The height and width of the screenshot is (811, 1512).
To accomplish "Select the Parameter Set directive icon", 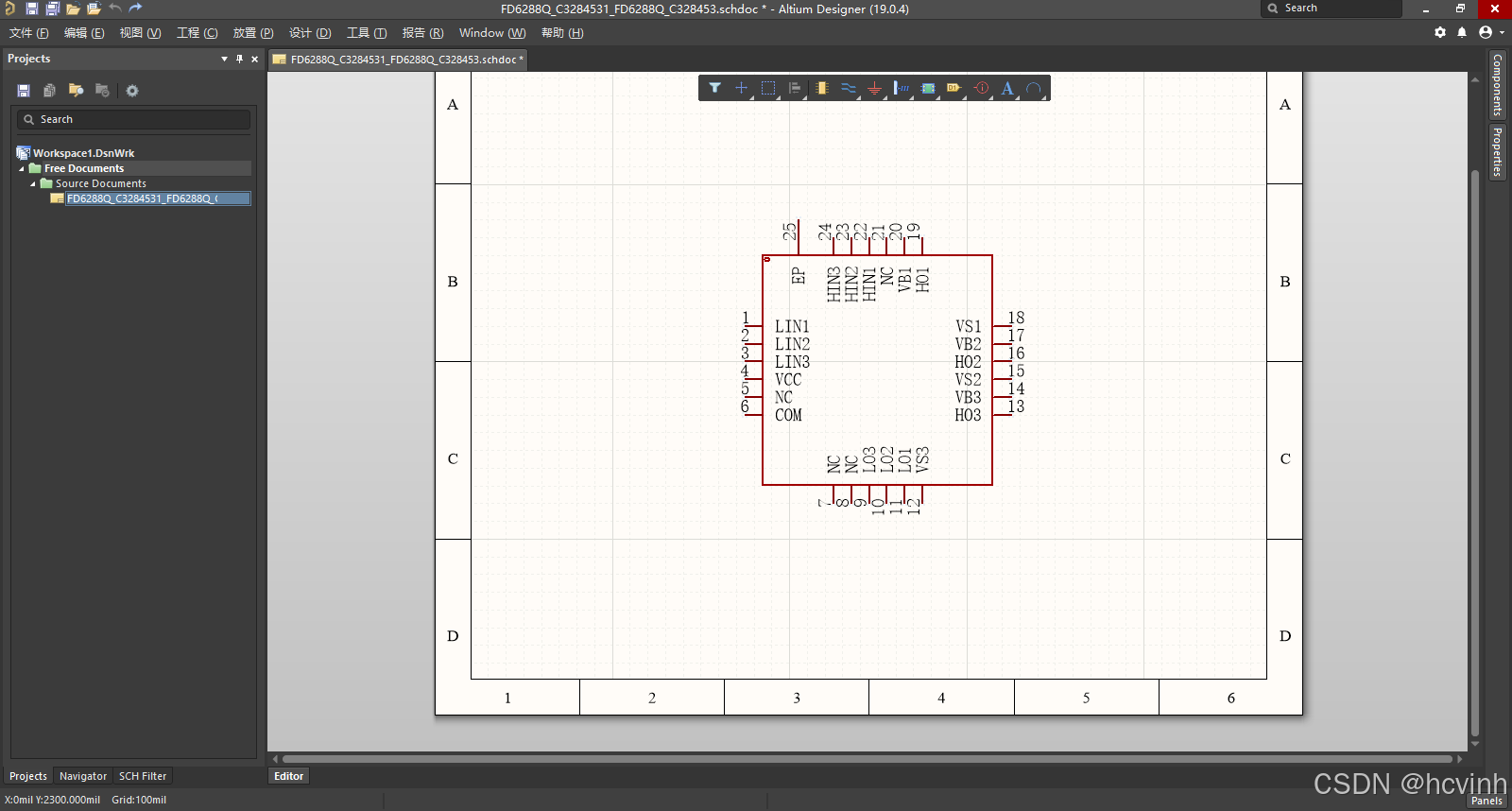I will point(982,88).
